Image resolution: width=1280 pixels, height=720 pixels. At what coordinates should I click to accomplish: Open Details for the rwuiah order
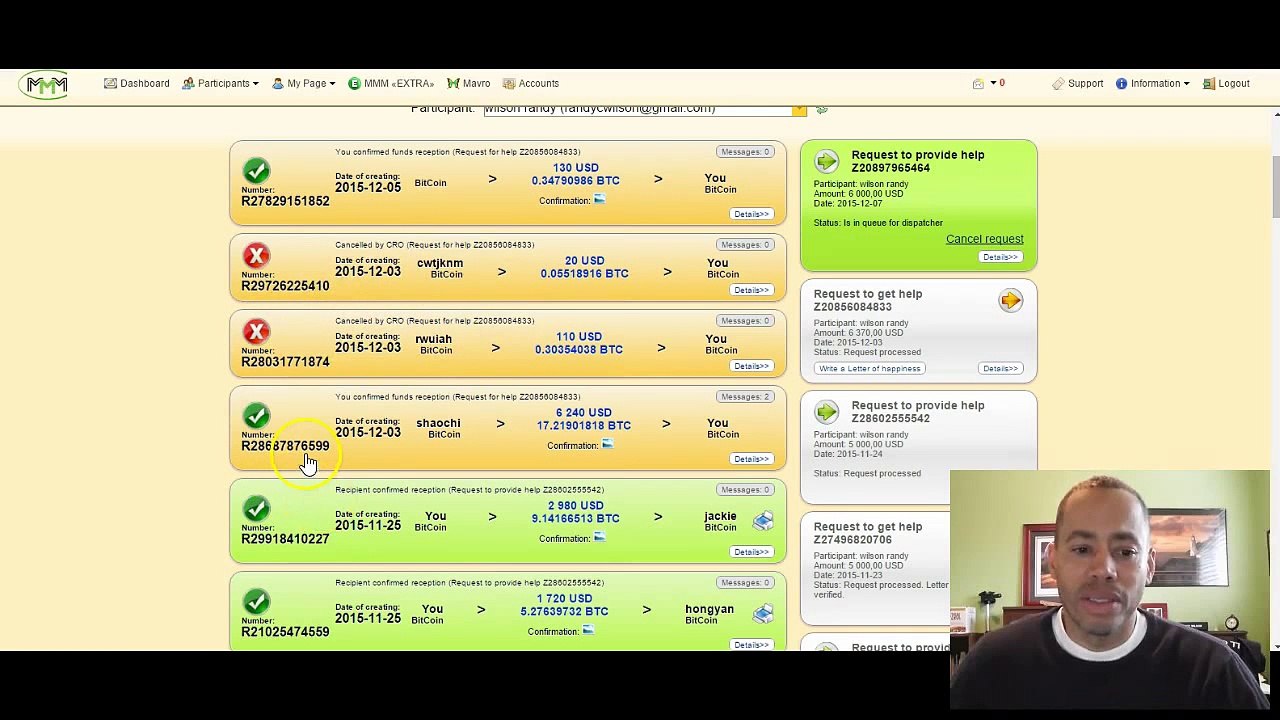point(751,366)
